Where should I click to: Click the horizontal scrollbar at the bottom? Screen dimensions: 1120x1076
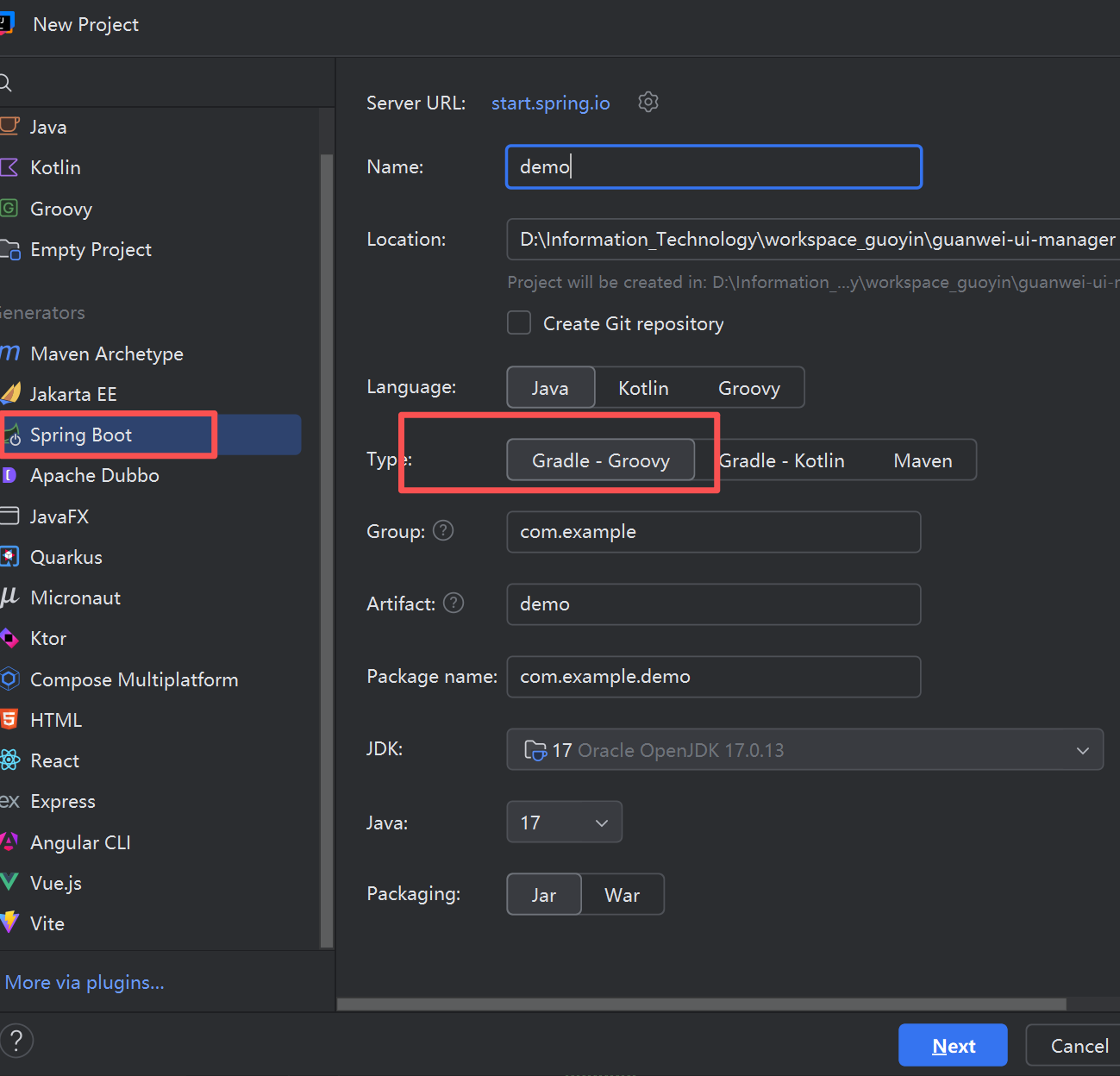(702, 1004)
